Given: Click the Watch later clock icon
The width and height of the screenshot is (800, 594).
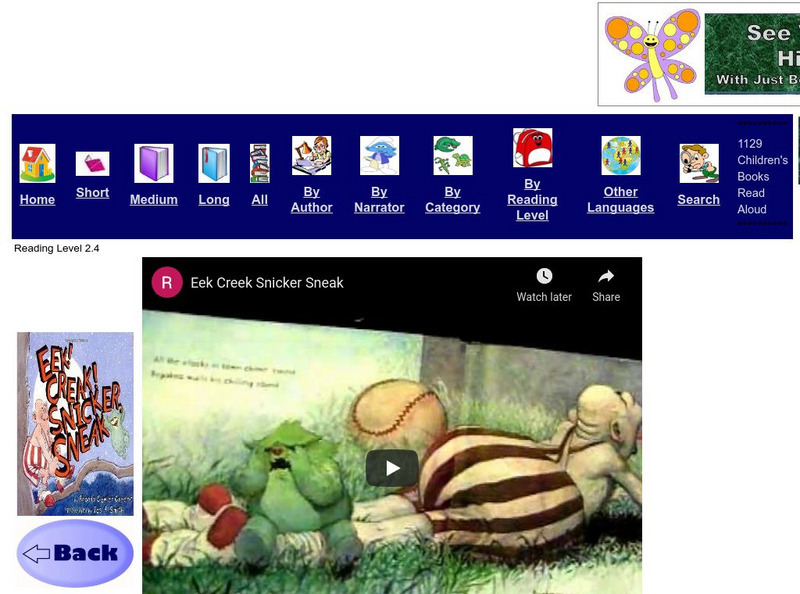Looking at the screenshot, I should 544,278.
